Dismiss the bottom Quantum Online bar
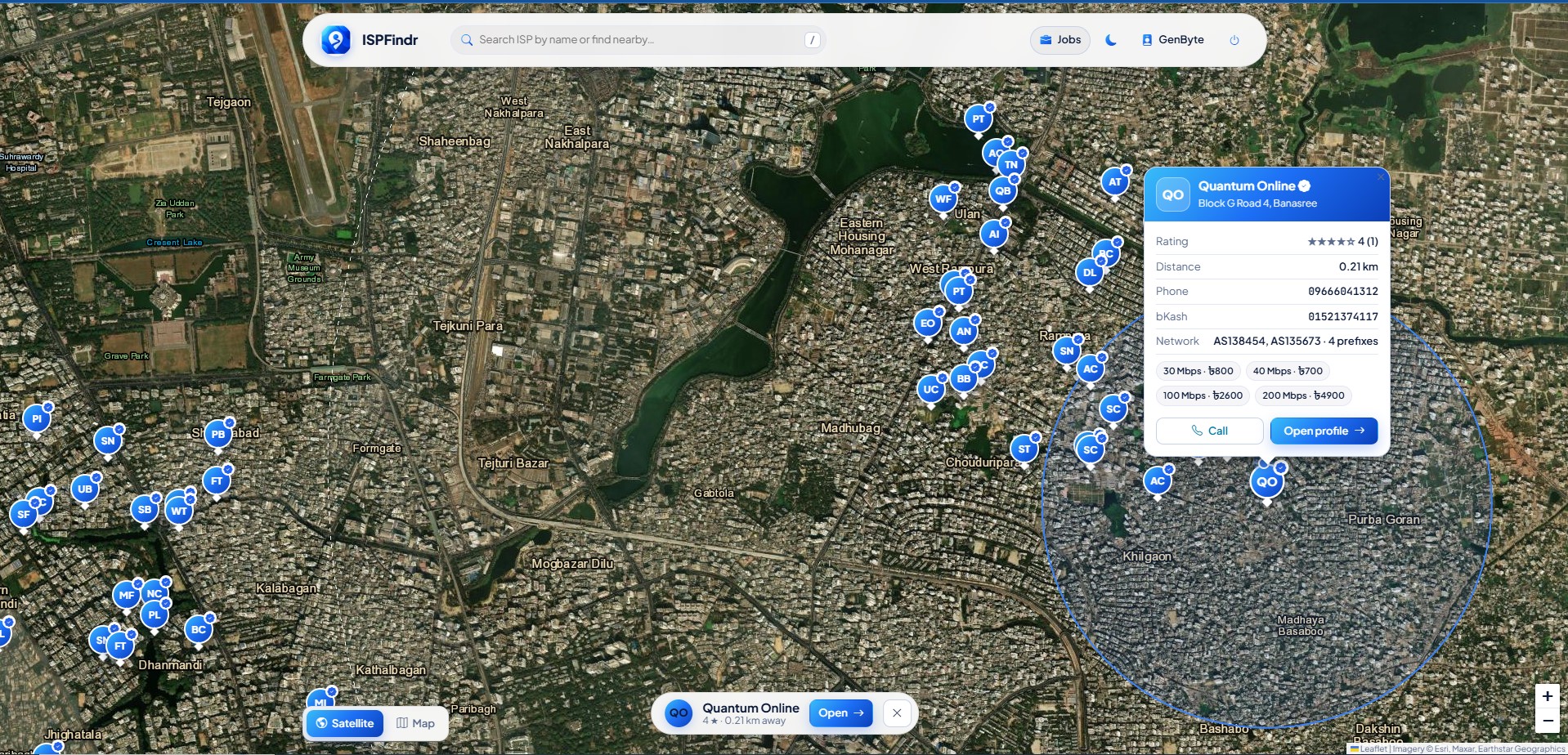The height and width of the screenshot is (755, 1568). point(897,713)
